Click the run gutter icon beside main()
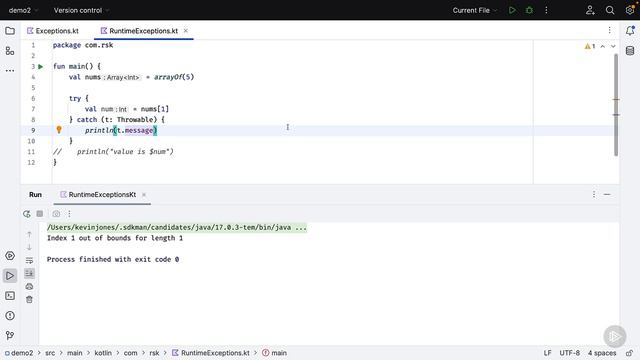 [40, 67]
